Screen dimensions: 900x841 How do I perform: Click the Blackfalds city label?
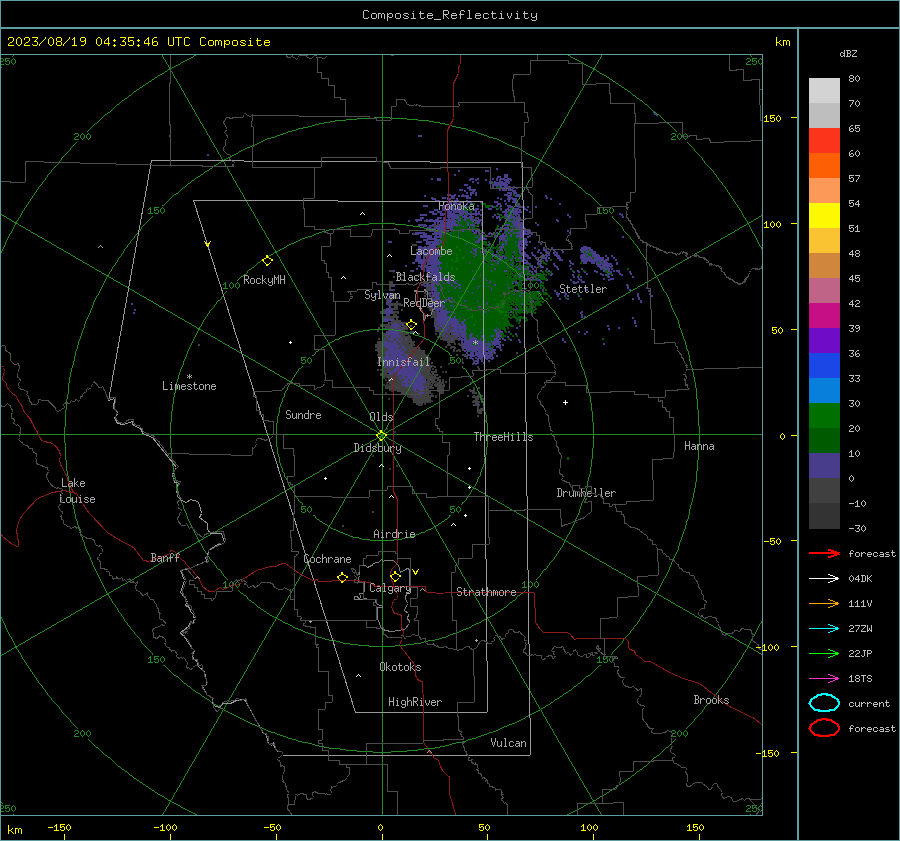(425, 277)
